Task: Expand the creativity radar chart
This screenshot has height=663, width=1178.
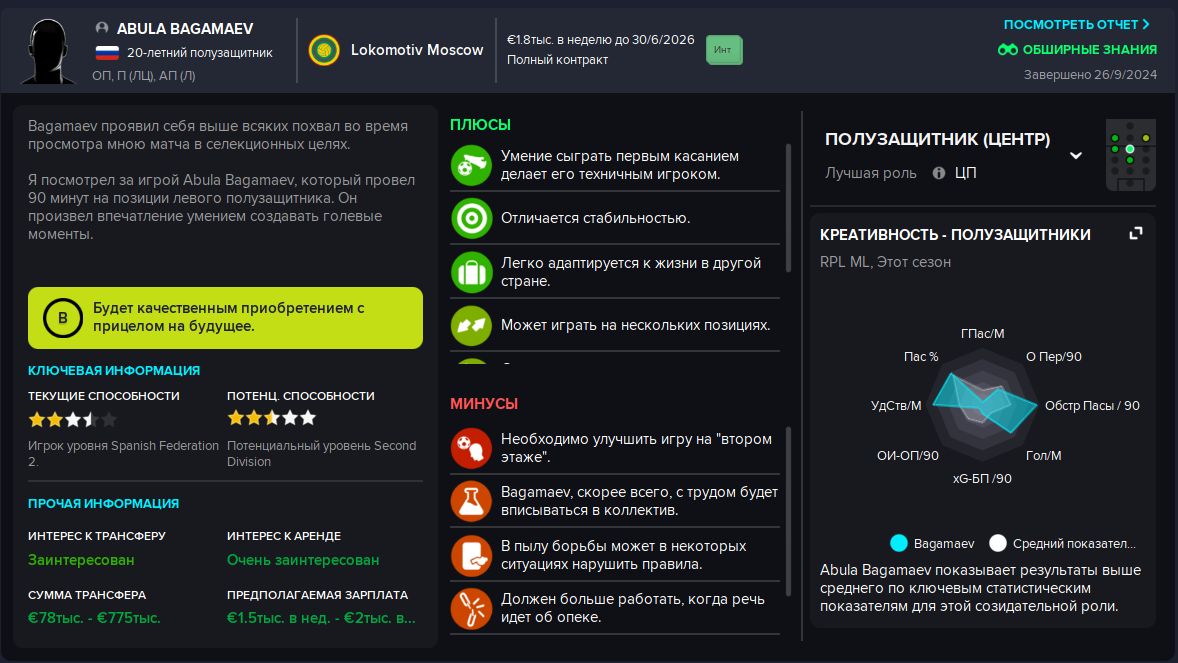Action: coord(1135,233)
